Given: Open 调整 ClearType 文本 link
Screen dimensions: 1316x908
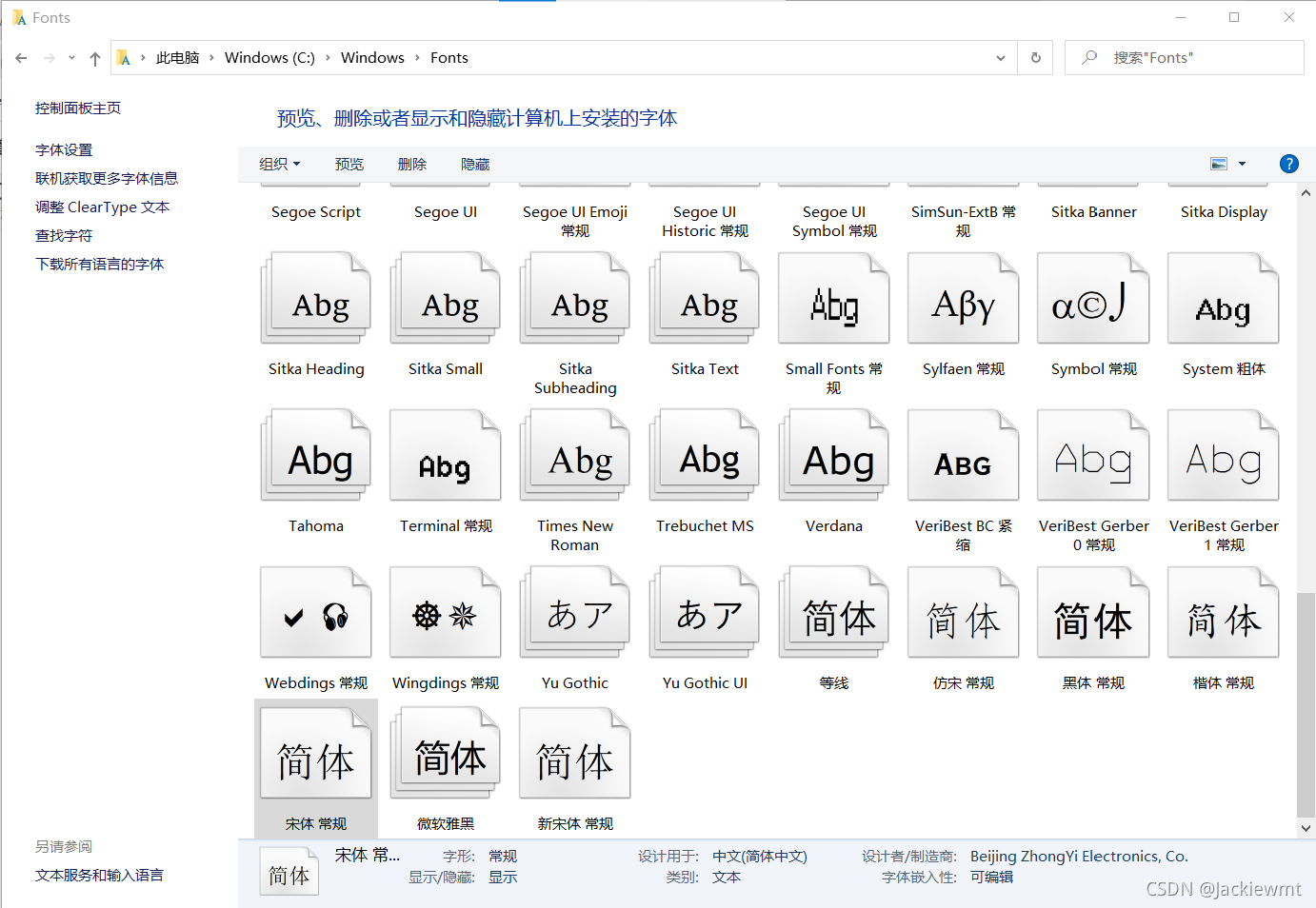Looking at the screenshot, I should pyautogui.click(x=102, y=207).
